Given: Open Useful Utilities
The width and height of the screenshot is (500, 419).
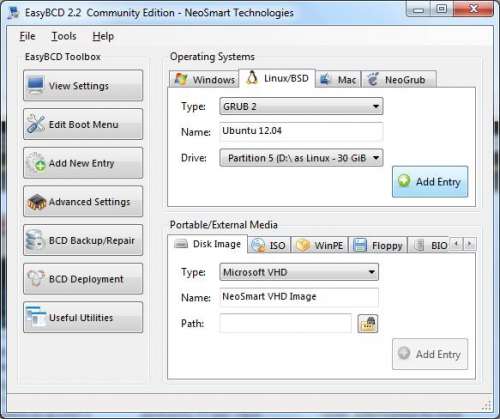Looking at the screenshot, I should click(x=83, y=318).
